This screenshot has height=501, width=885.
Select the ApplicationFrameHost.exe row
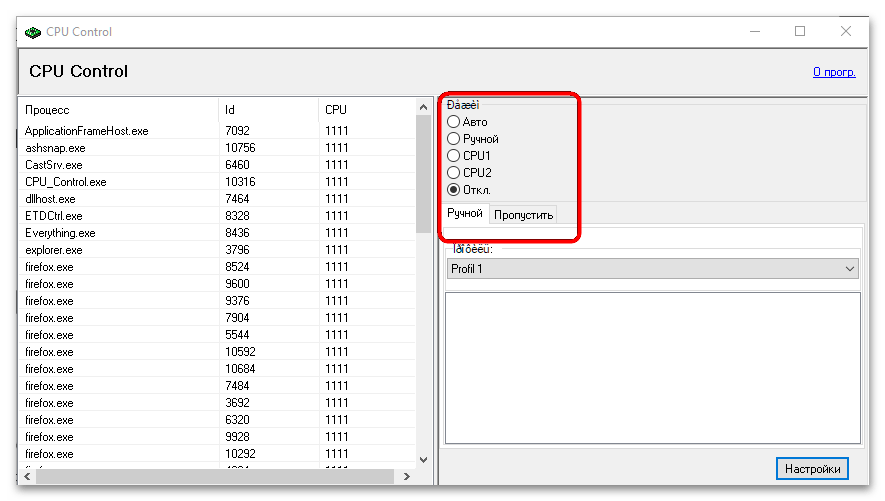(x=217, y=131)
